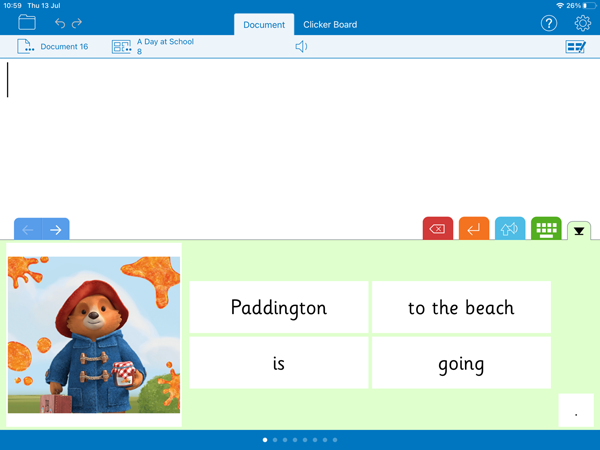Tap the full stop cell

coord(576,410)
